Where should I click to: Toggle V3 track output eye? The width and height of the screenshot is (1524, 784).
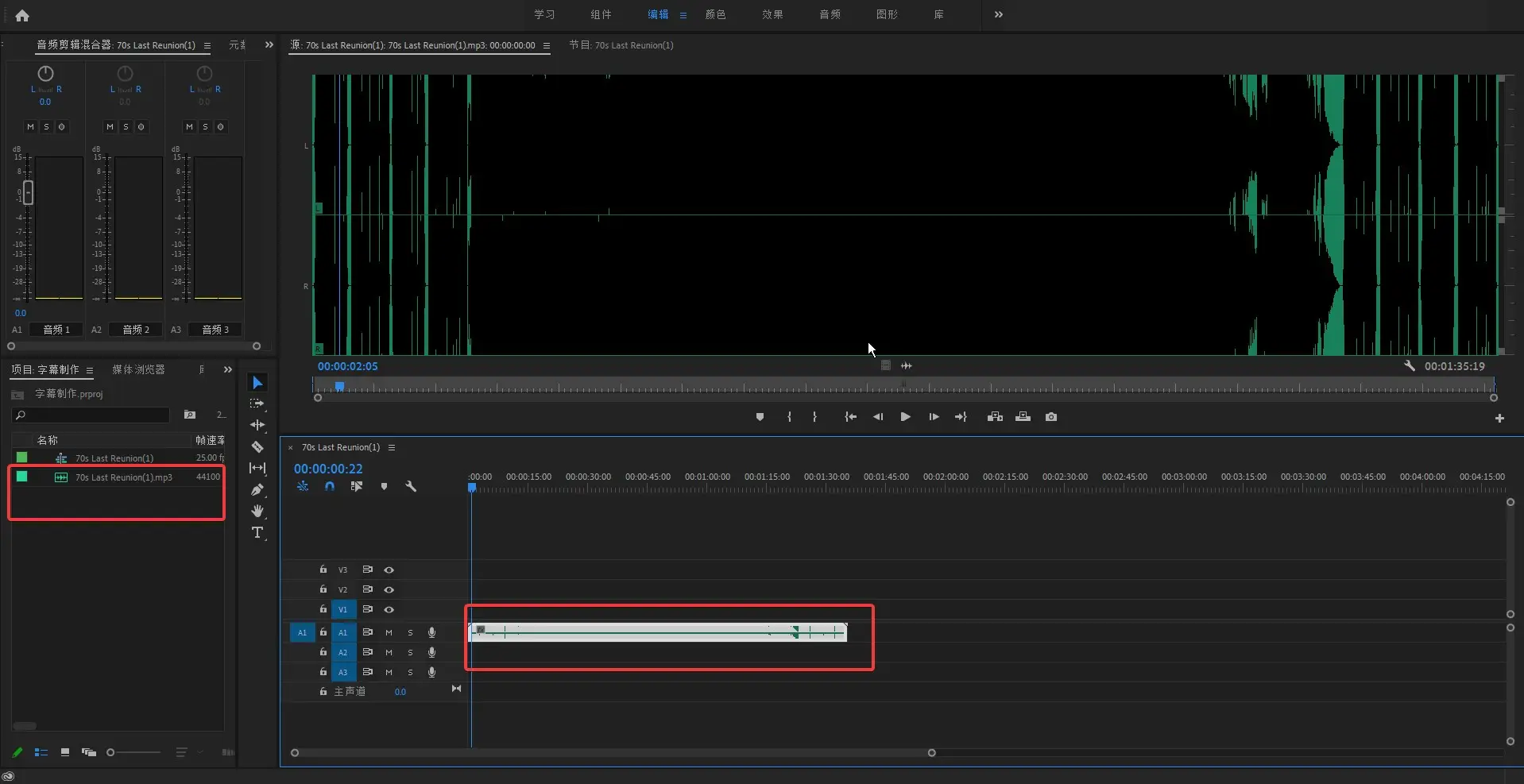click(x=389, y=570)
